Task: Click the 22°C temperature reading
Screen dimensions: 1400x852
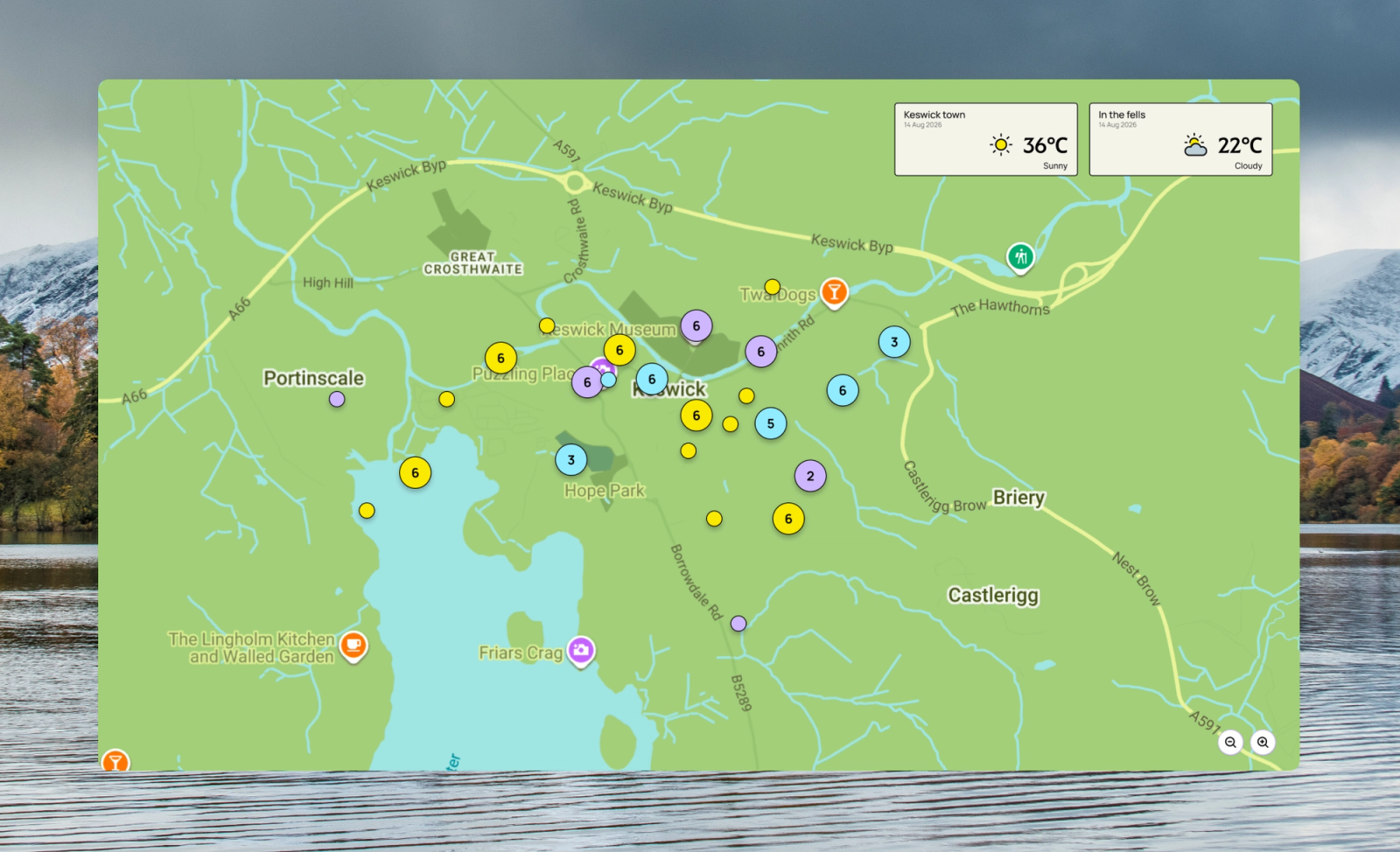Action: click(1240, 145)
